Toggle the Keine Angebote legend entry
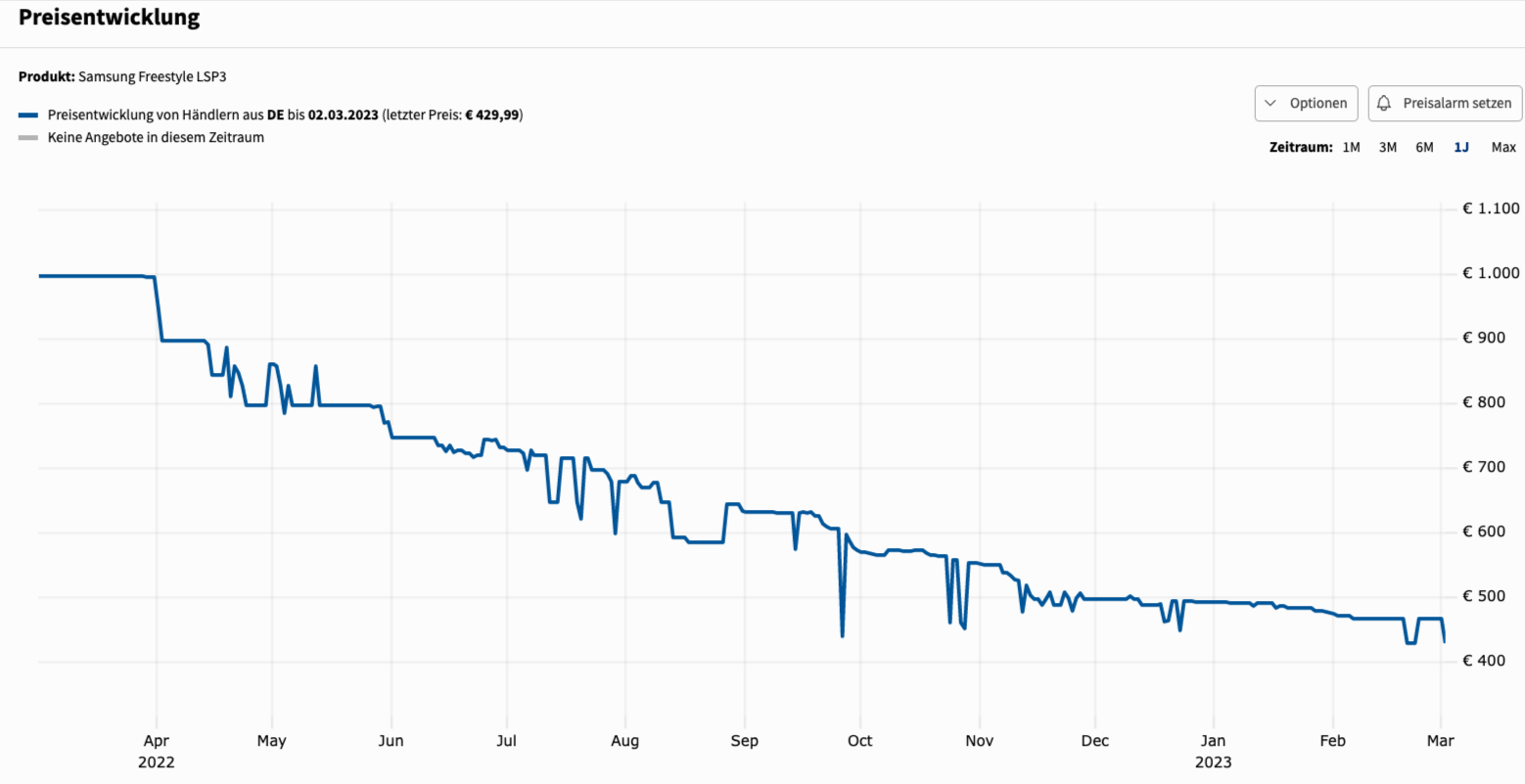 tap(156, 138)
